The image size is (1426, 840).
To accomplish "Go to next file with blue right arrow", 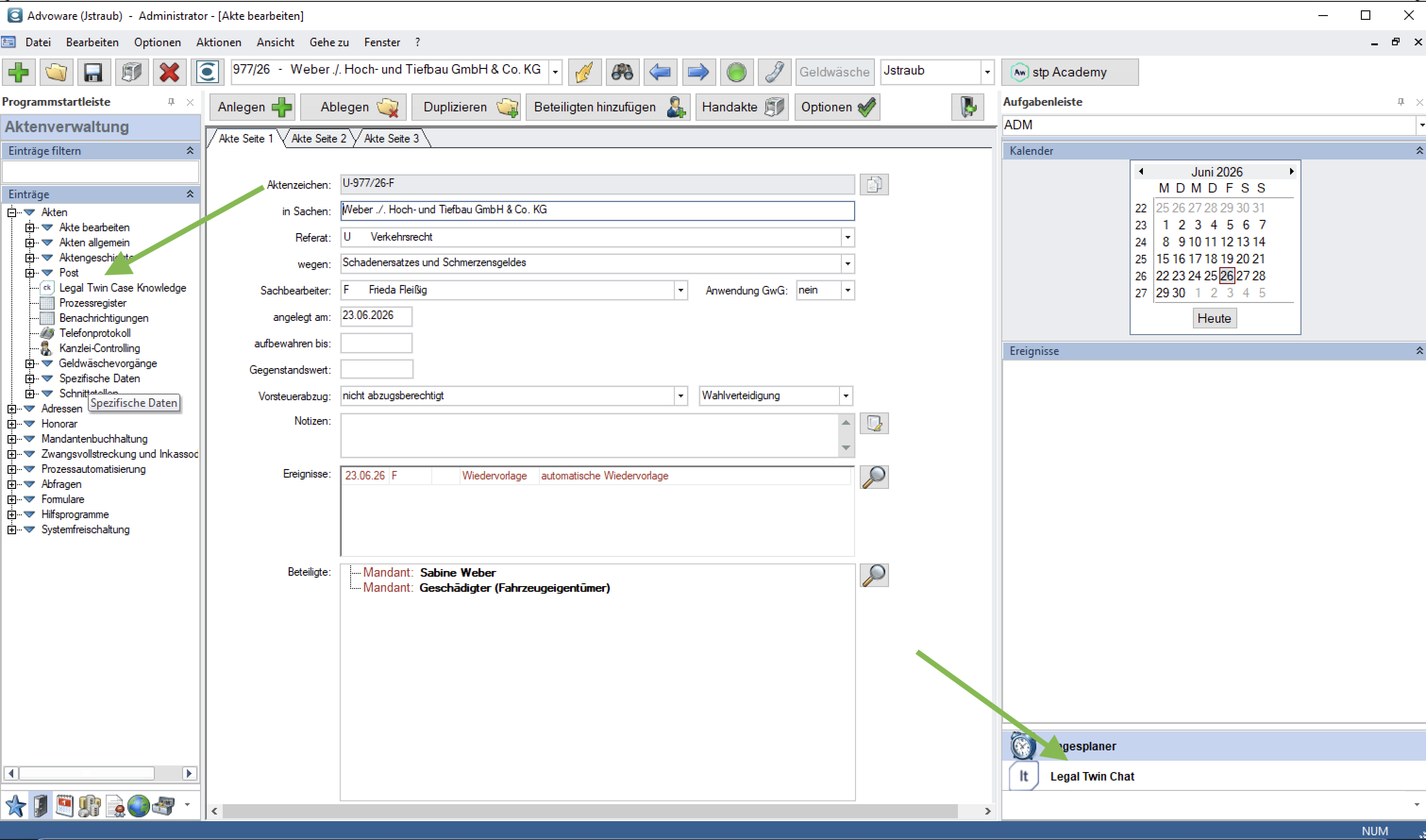I will point(698,72).
